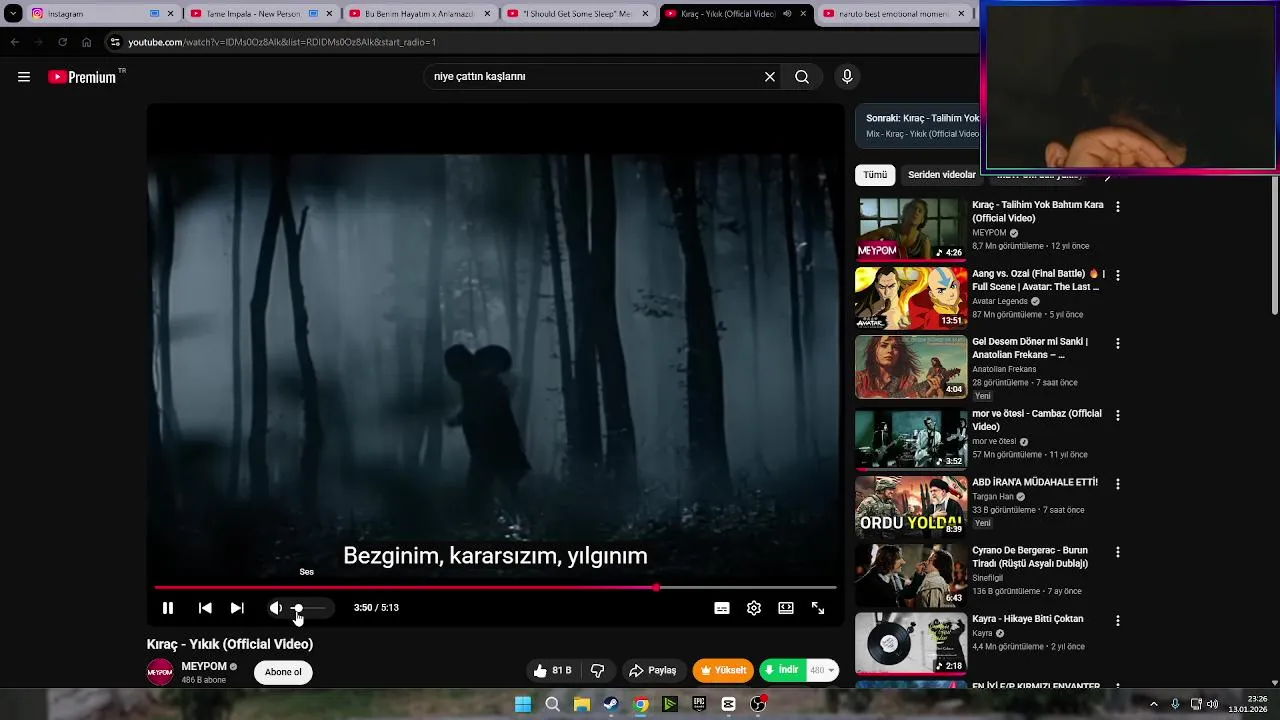1280x720 pixels.
Task: Open File Explorer from taskbar
Action: pyautogui.click(x=581, y=704)
